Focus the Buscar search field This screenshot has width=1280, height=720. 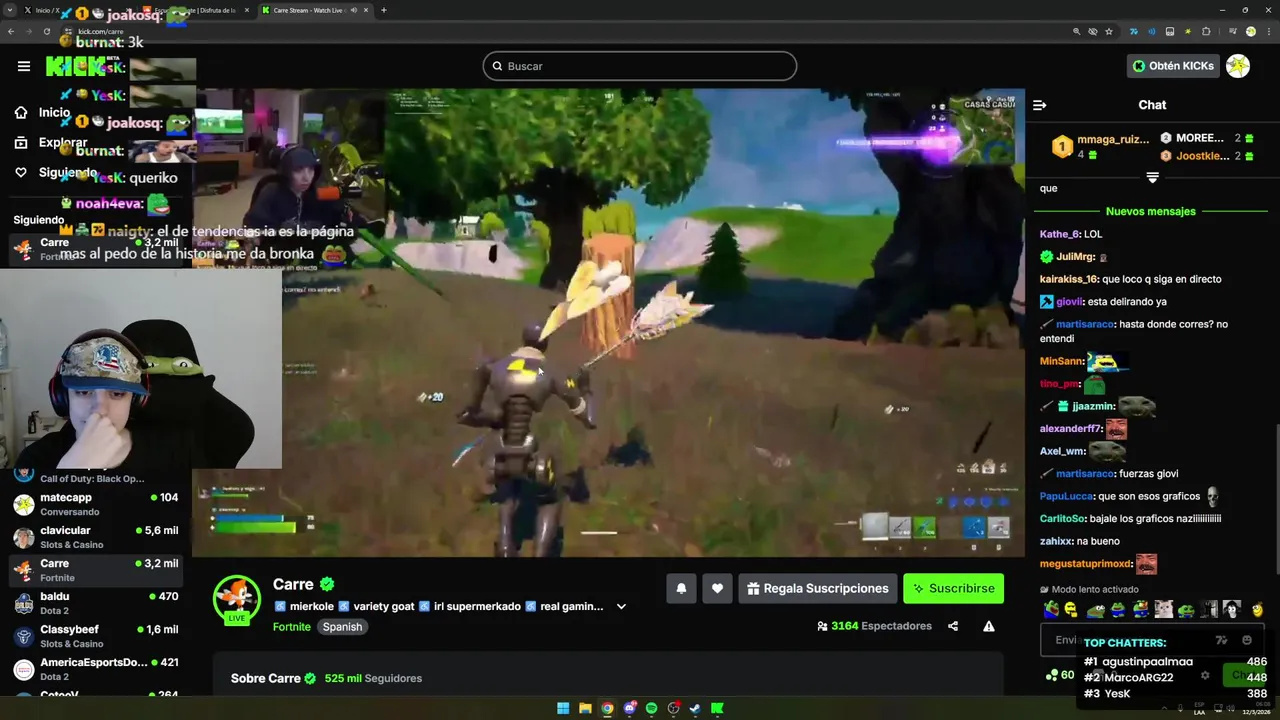click(640, 66)
